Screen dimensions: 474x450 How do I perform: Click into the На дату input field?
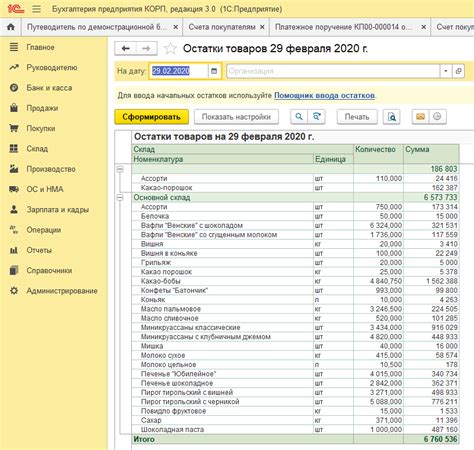click(179, 71)
